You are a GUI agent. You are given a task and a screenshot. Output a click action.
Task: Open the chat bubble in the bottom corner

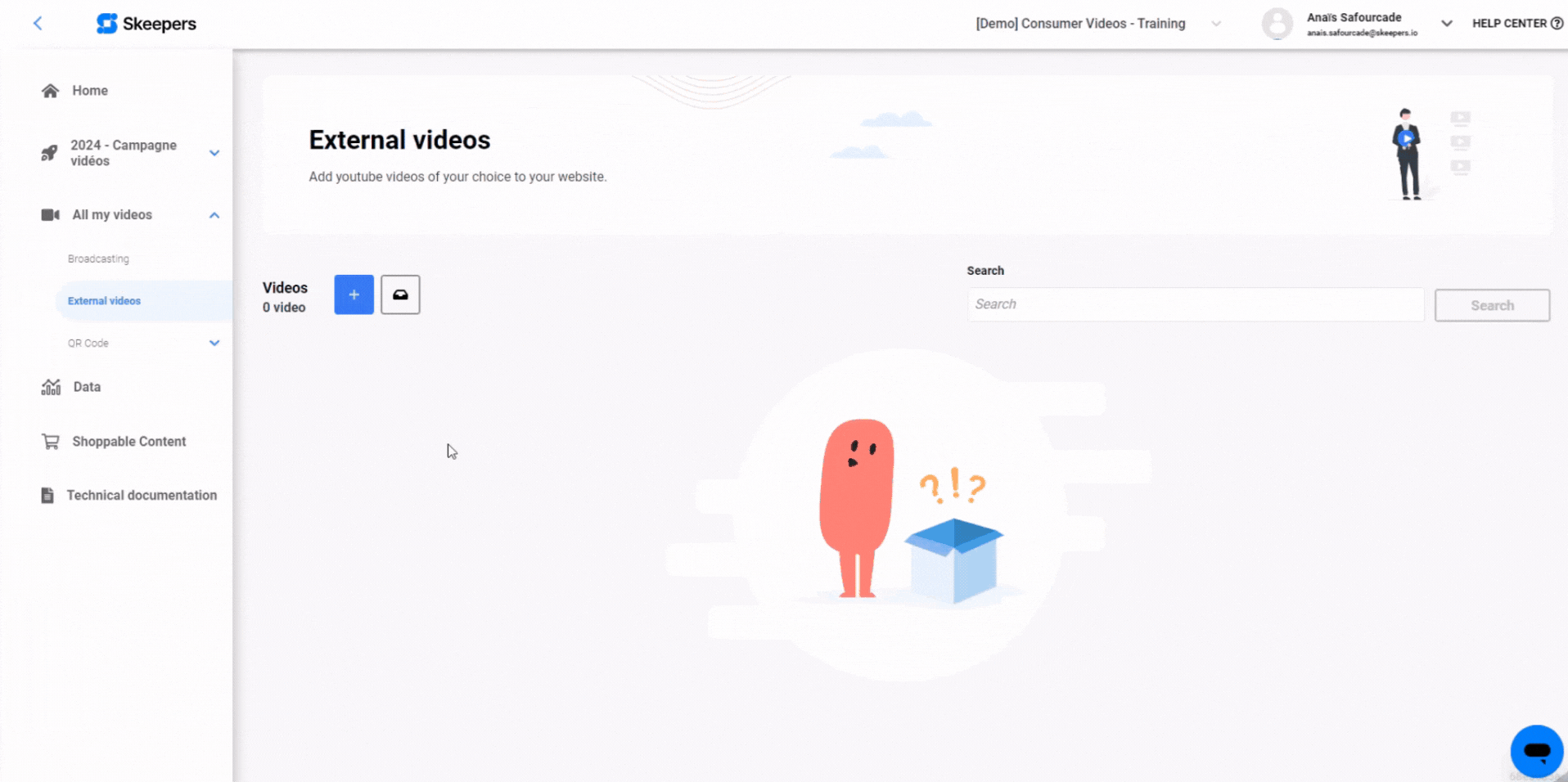[x=1536, y=751]
